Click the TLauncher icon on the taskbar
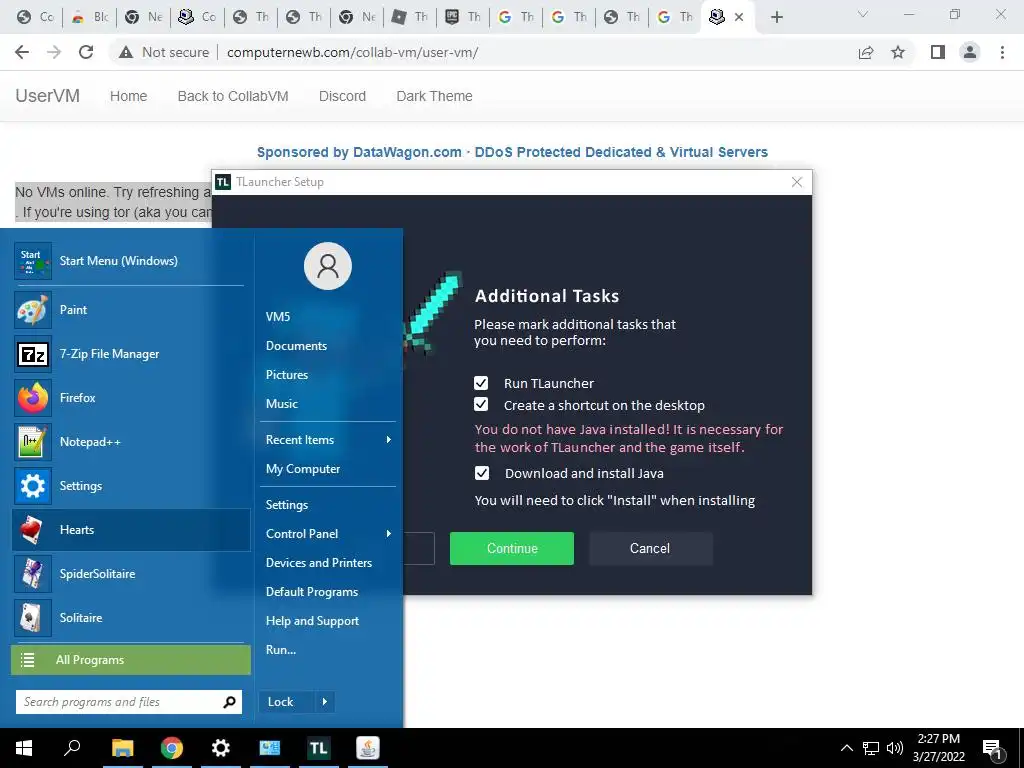Screen dimensions: 1024x768 [x=319, y=748]
